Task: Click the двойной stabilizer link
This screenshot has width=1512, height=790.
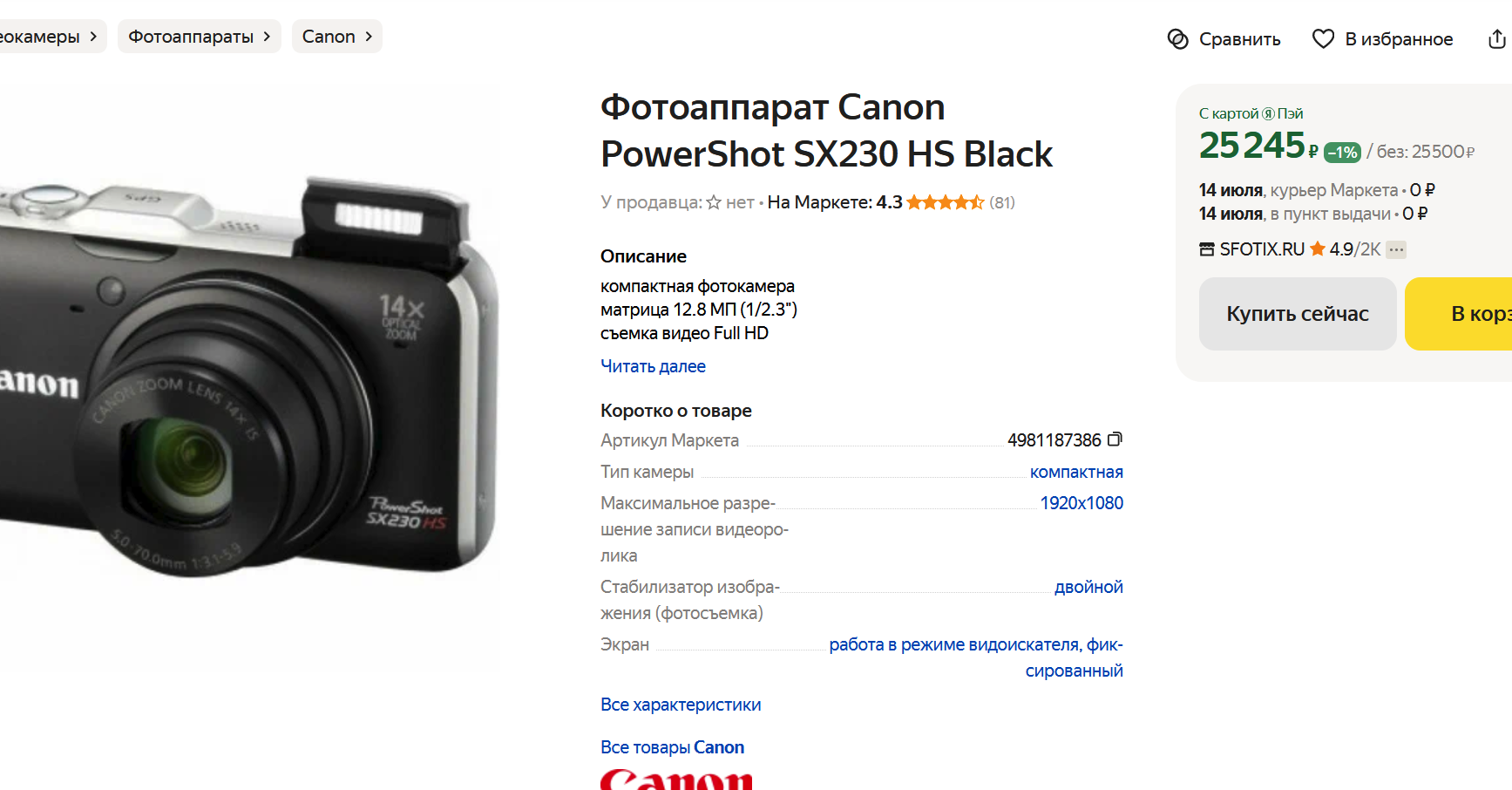Action: 1088,587
